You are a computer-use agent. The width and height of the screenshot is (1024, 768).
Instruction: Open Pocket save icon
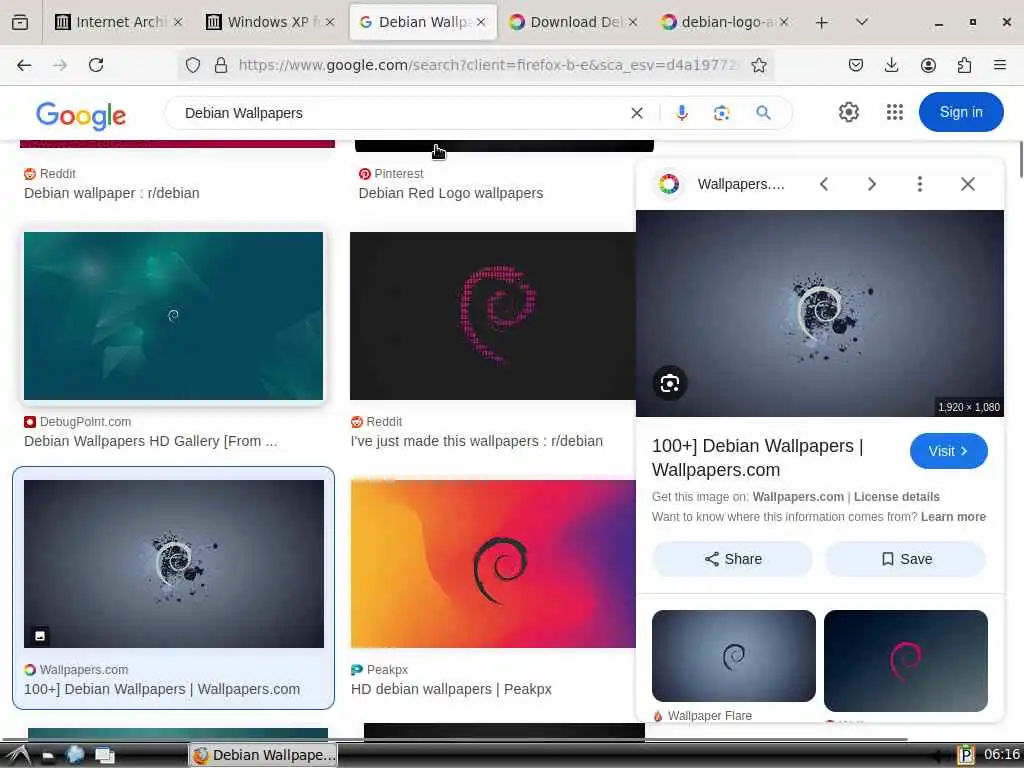[x=856, y=65]
